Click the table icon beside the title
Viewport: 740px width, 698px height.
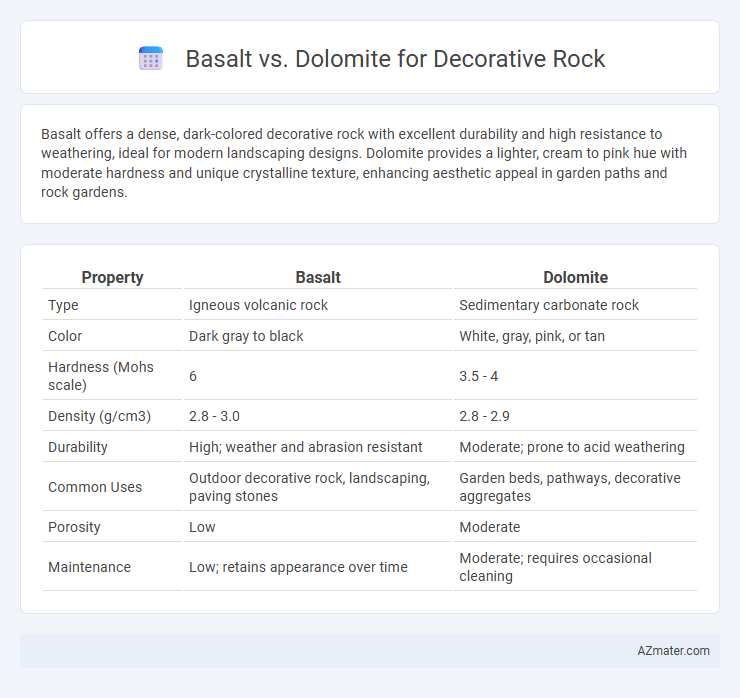[151, 59]
